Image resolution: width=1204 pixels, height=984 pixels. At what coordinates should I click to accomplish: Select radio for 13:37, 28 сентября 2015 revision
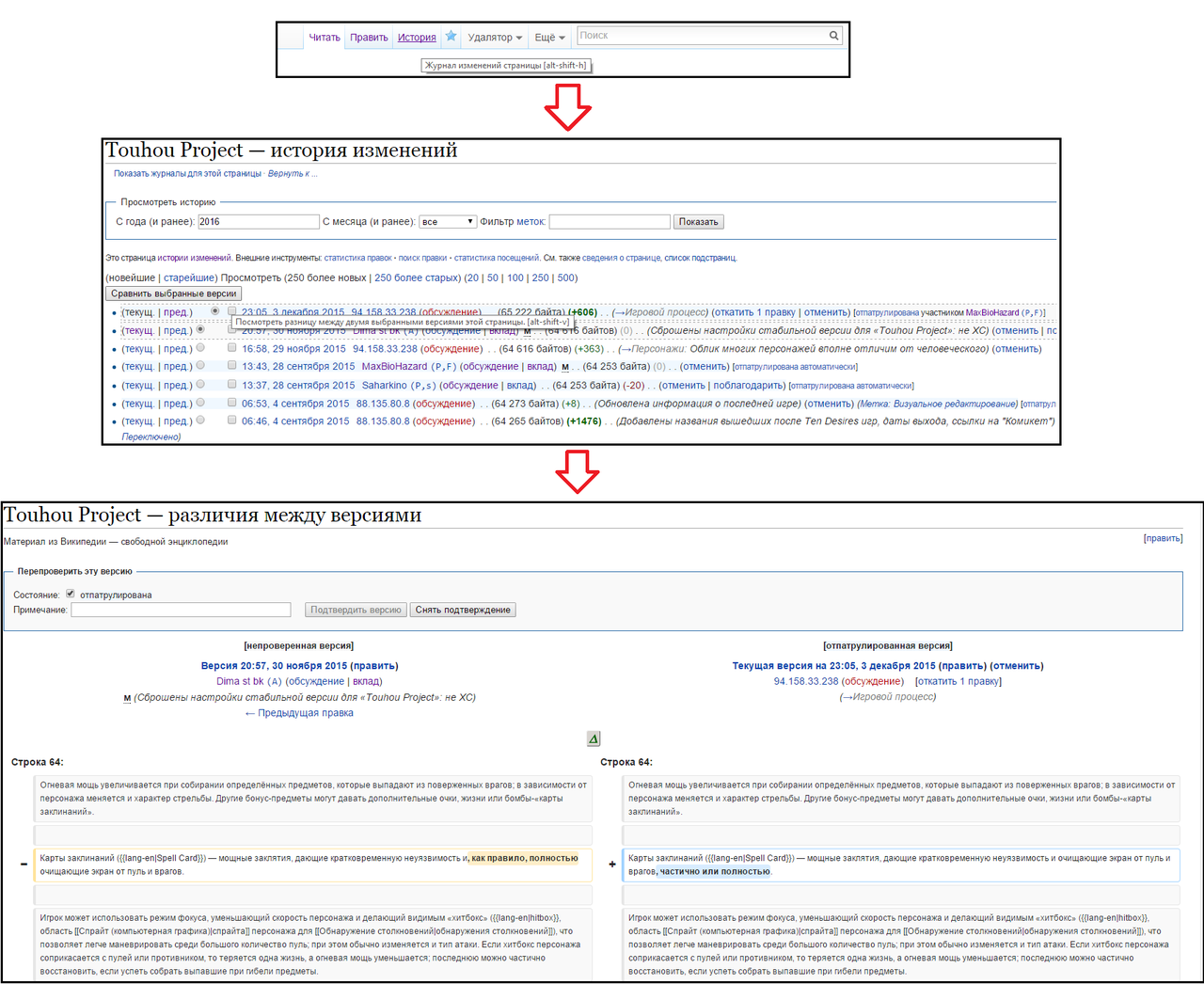pyautogui.click(x=200, y=384)
